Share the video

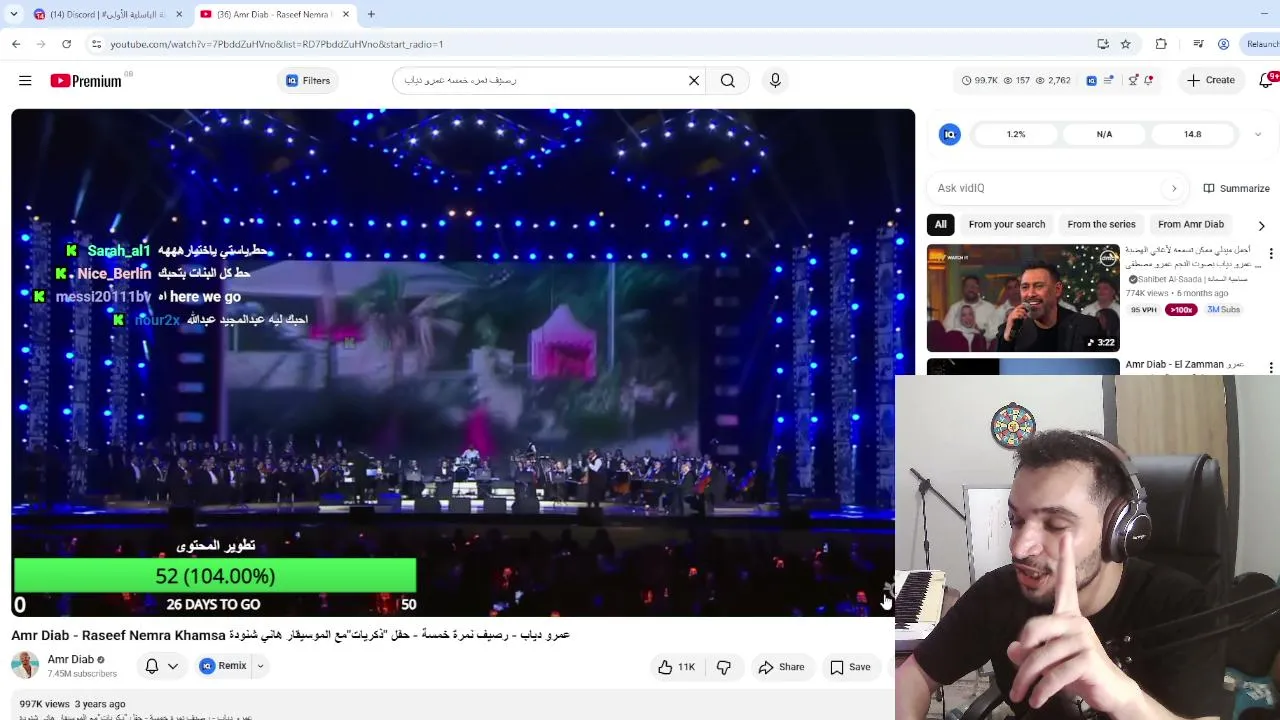[x=781, y=667]
